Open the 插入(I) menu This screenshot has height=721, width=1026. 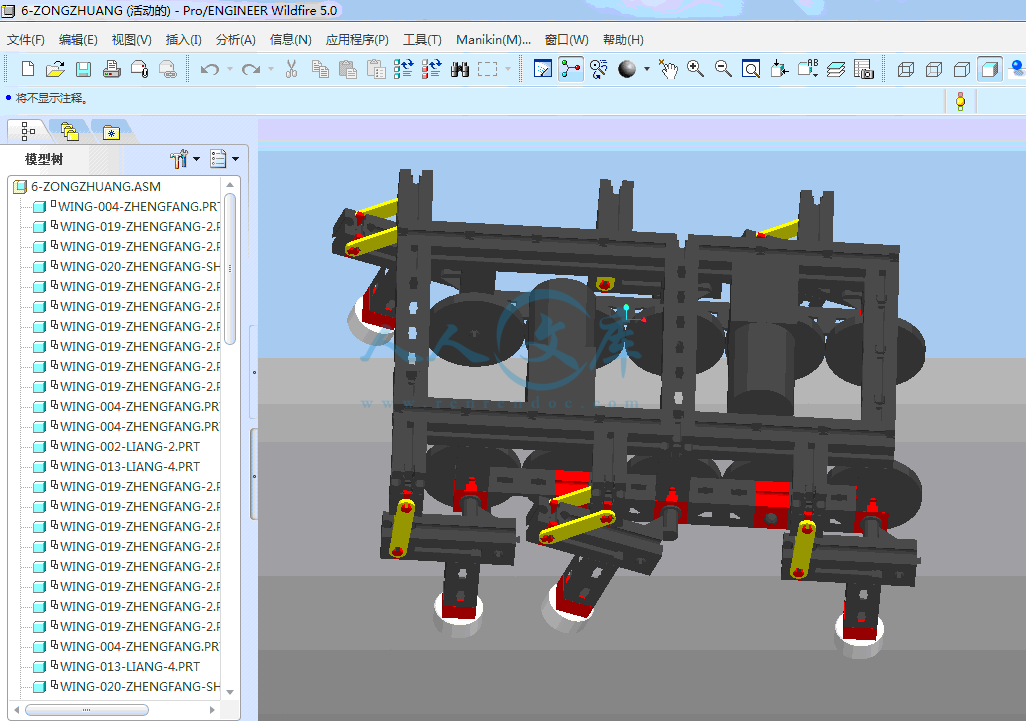coord(183,40)
